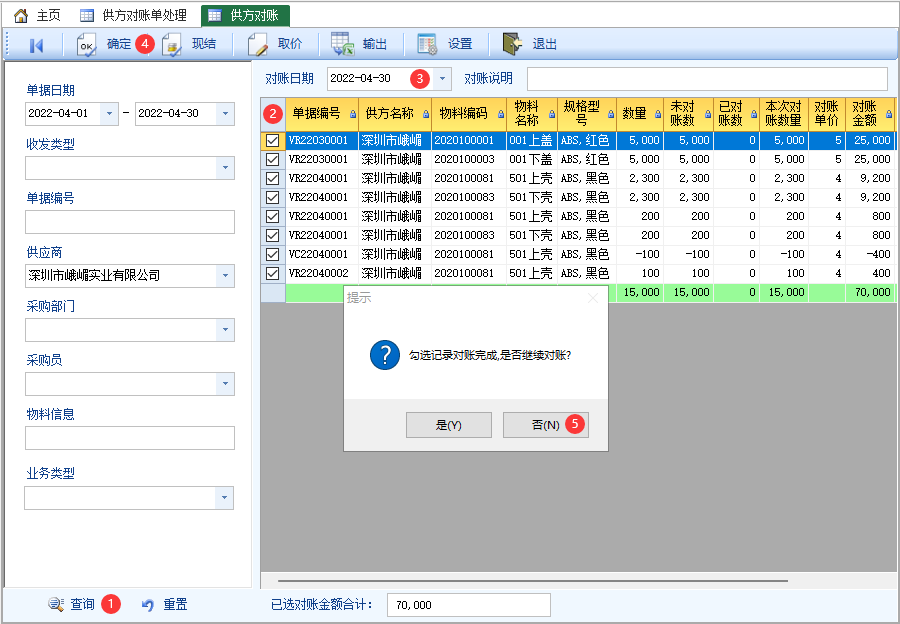The height and width of the screenshot is (624, 900).
Task: Close the 提示 dialog with X
Action: point(593,297)
